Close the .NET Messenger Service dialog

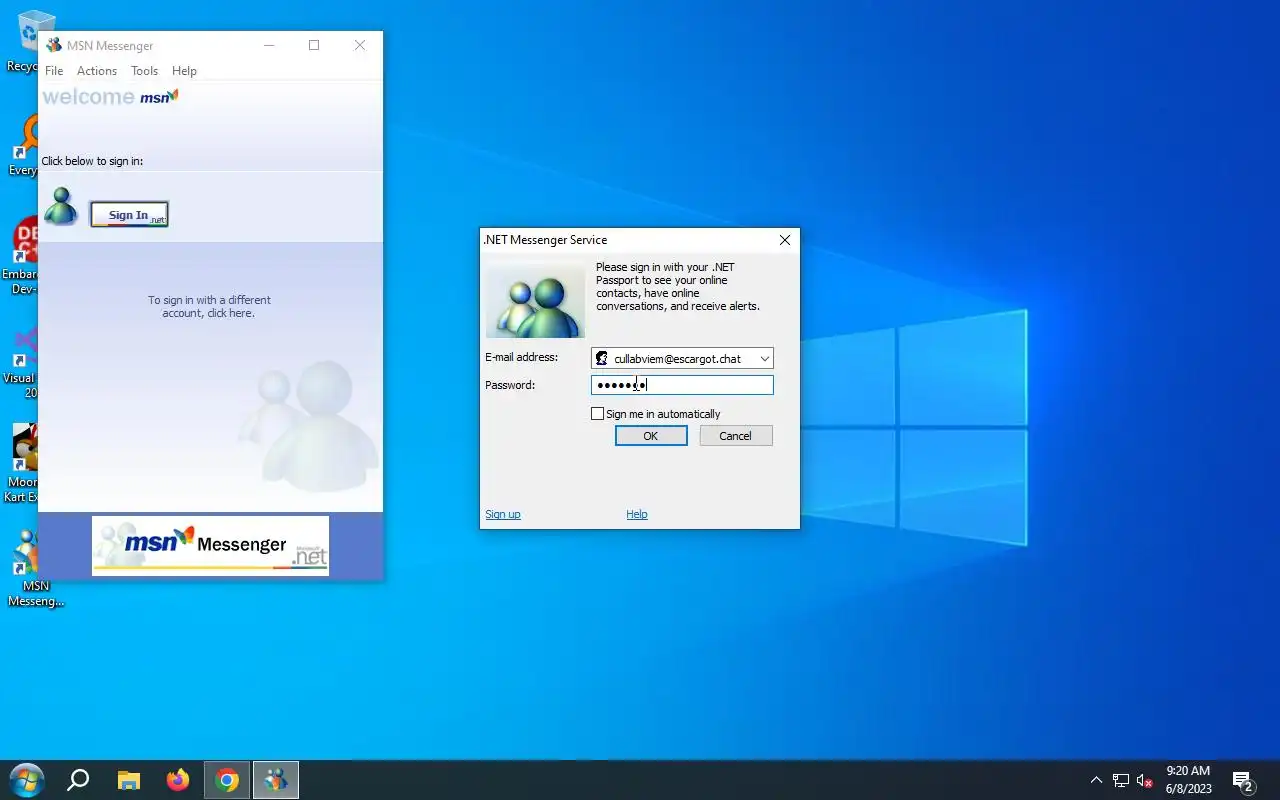coord(785,240)
